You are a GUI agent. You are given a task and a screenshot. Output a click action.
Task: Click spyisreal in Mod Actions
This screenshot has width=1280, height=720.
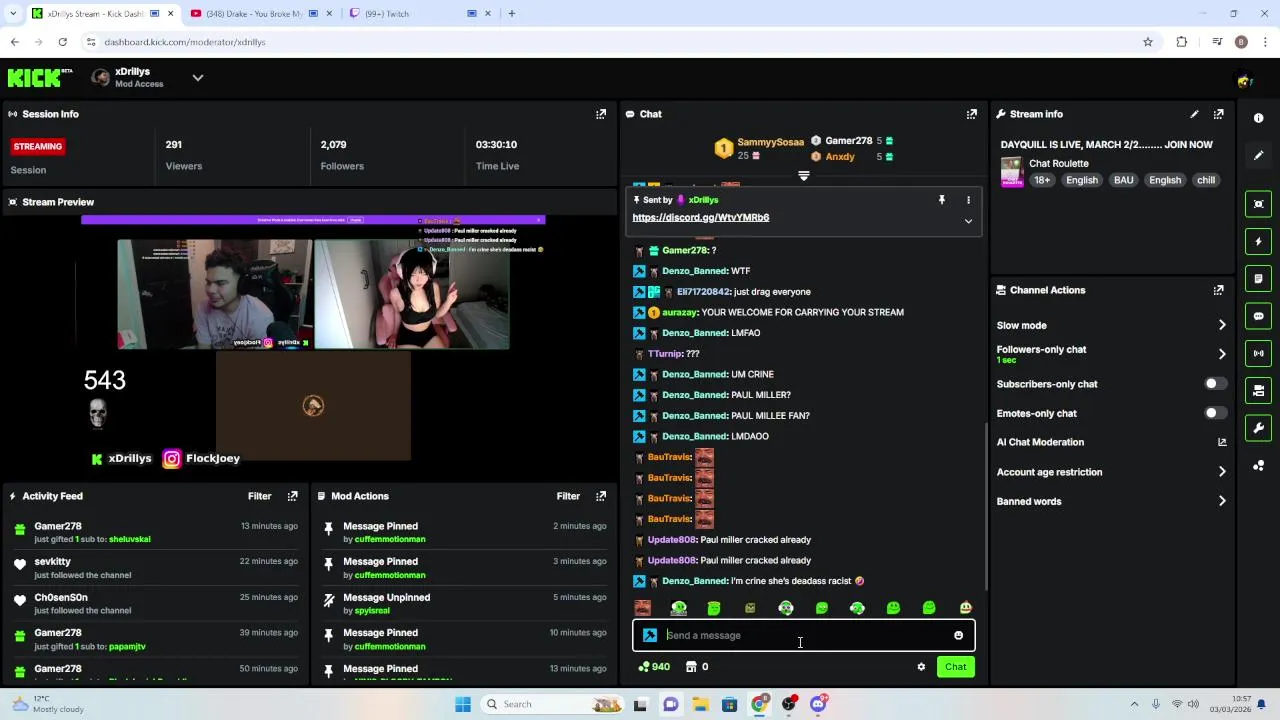coord(372,610)
